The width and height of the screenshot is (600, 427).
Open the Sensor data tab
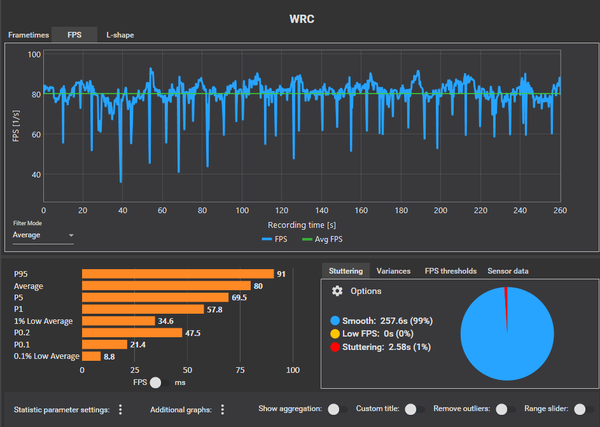tap(508, 271)
